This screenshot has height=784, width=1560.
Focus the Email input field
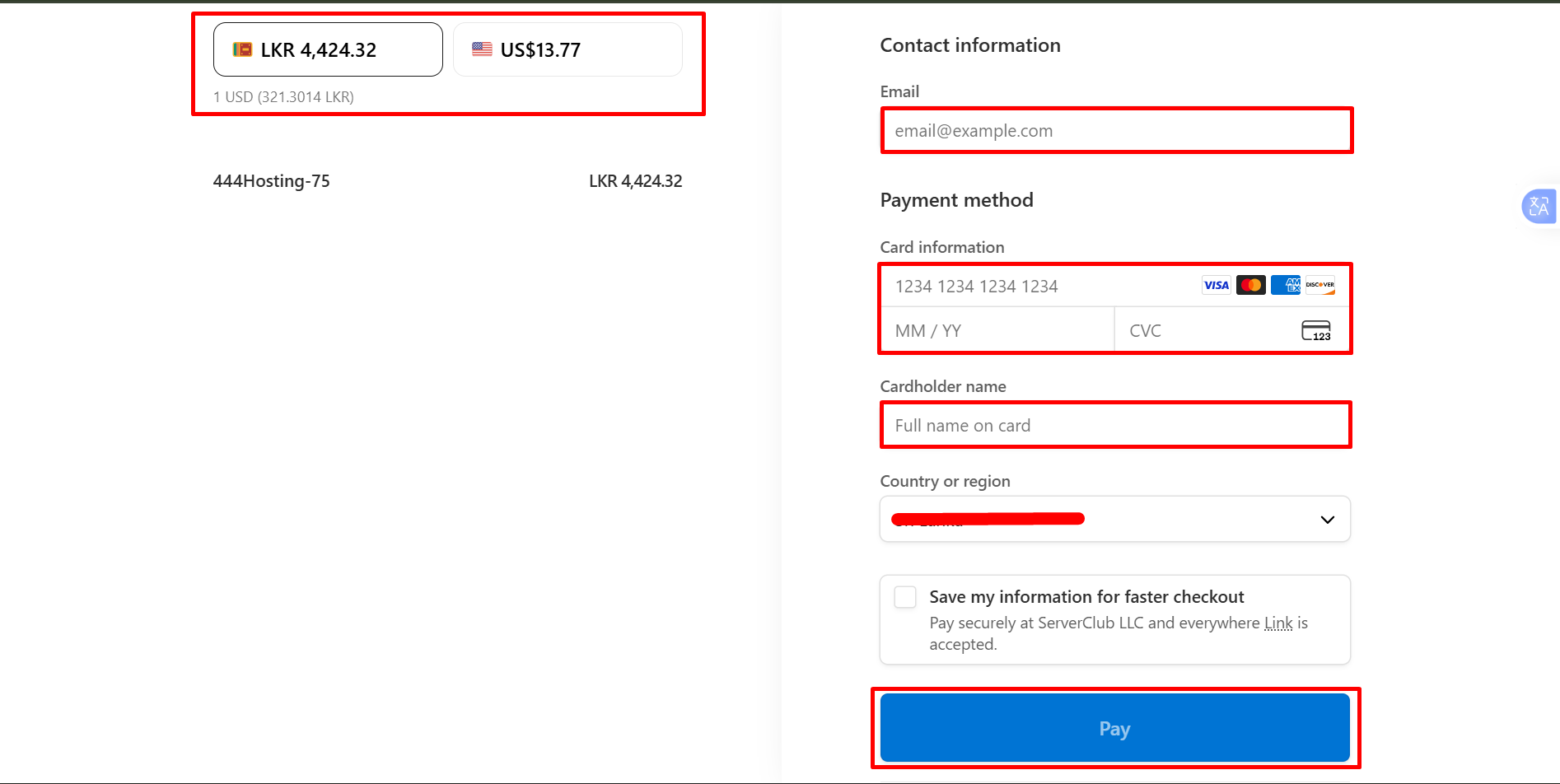[x=1116, y=131]
